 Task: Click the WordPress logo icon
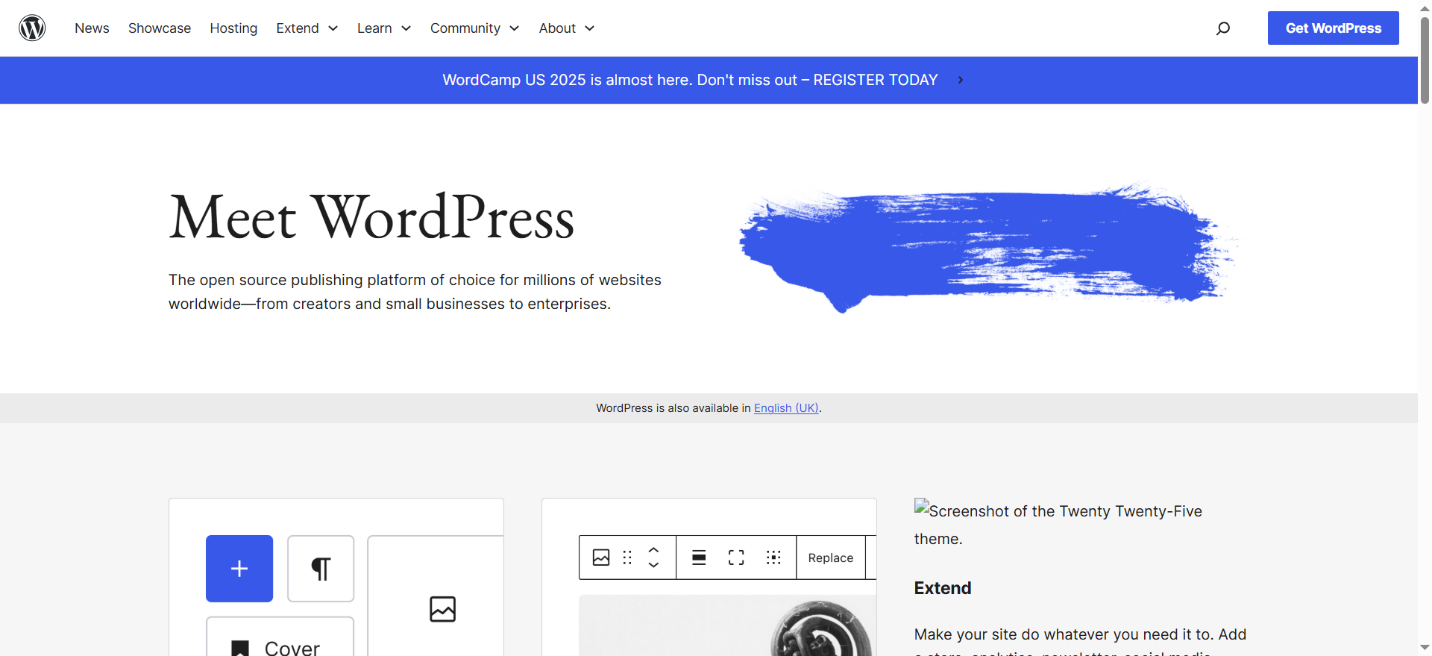(x=31, y=27)
